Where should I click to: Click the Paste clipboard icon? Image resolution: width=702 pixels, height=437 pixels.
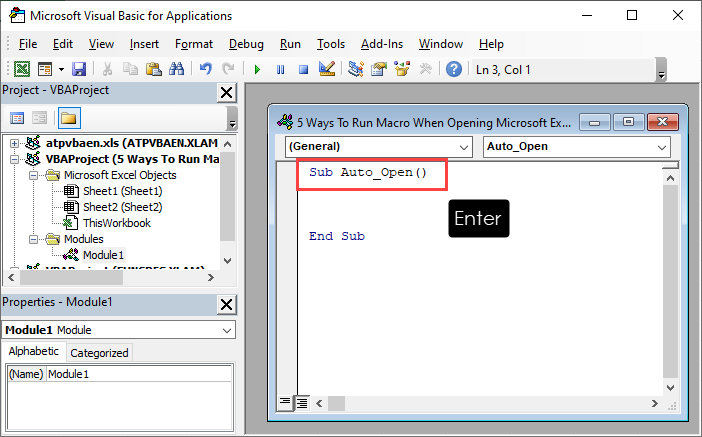pos(154,69)
